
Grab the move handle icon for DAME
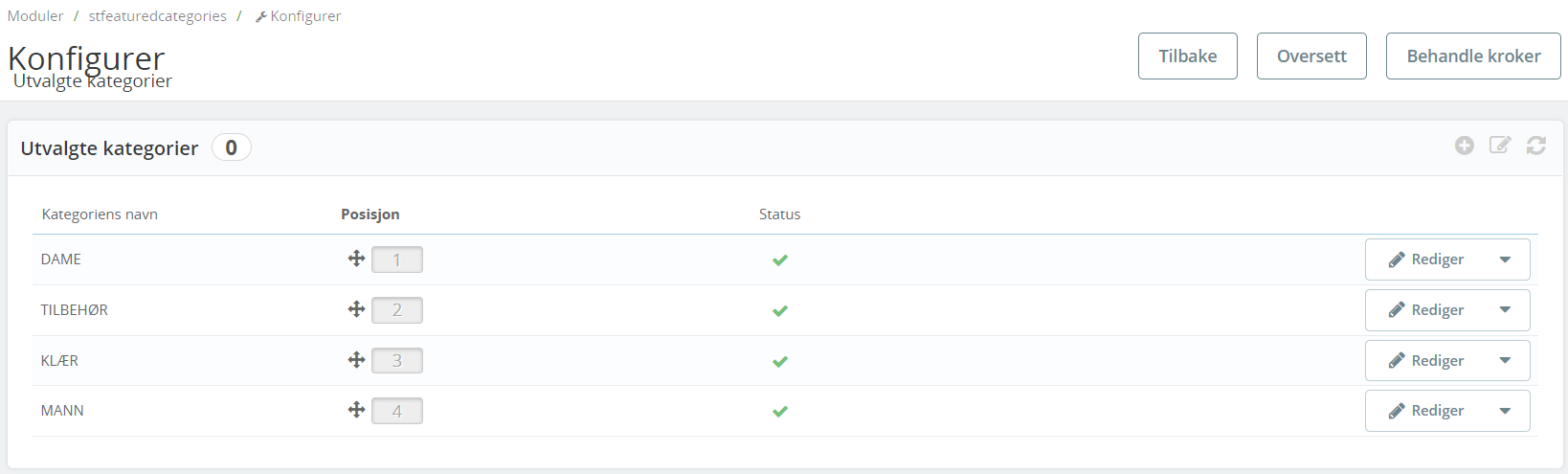tap(356, 259)
